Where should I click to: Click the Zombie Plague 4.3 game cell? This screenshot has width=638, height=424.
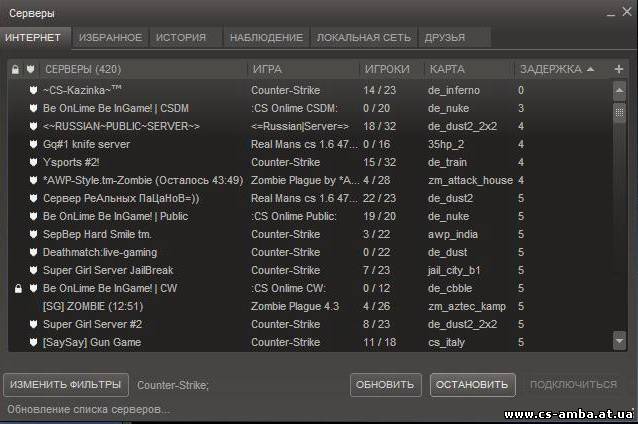click(295, 306)
